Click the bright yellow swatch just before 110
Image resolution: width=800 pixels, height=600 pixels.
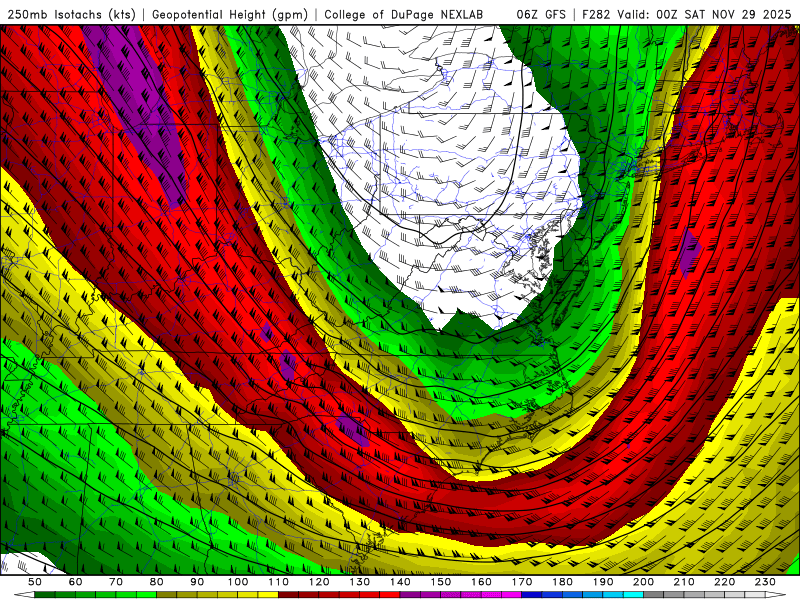(268, 595)
